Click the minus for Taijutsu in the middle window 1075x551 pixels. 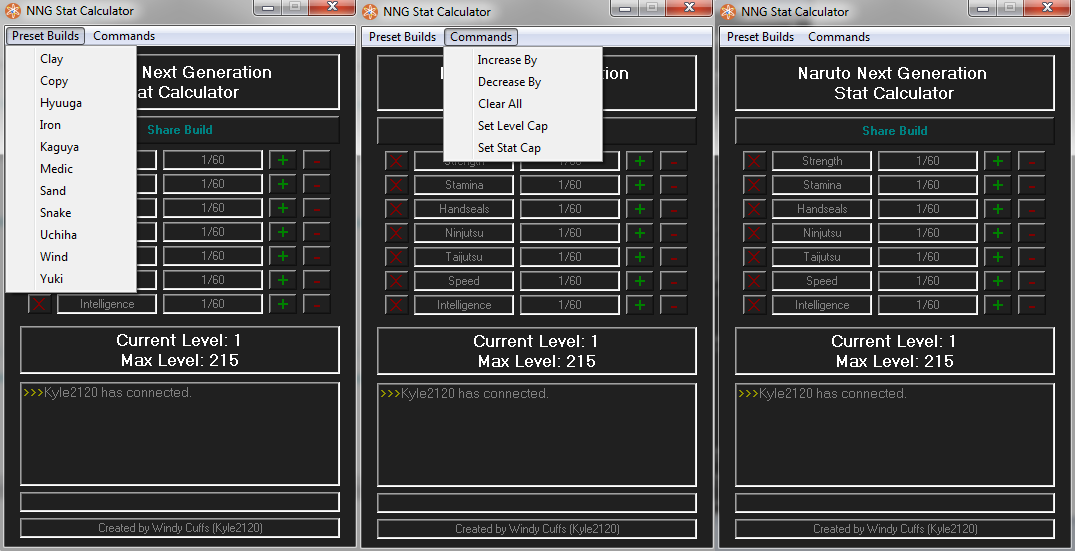pos(674,257)
